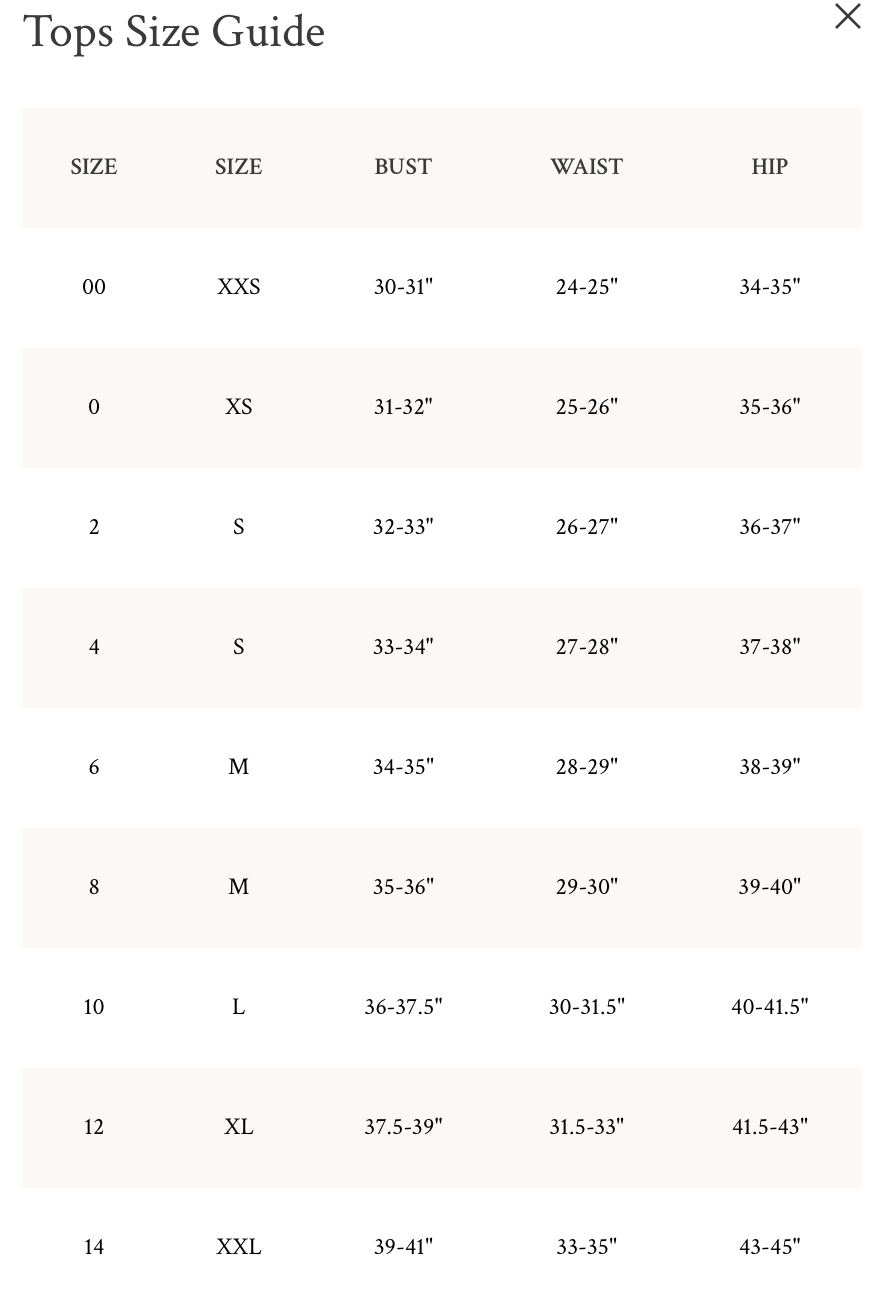880x1298 pixels.
Task: Click waist measurement 28-29"
Action: tap(587, 767)
